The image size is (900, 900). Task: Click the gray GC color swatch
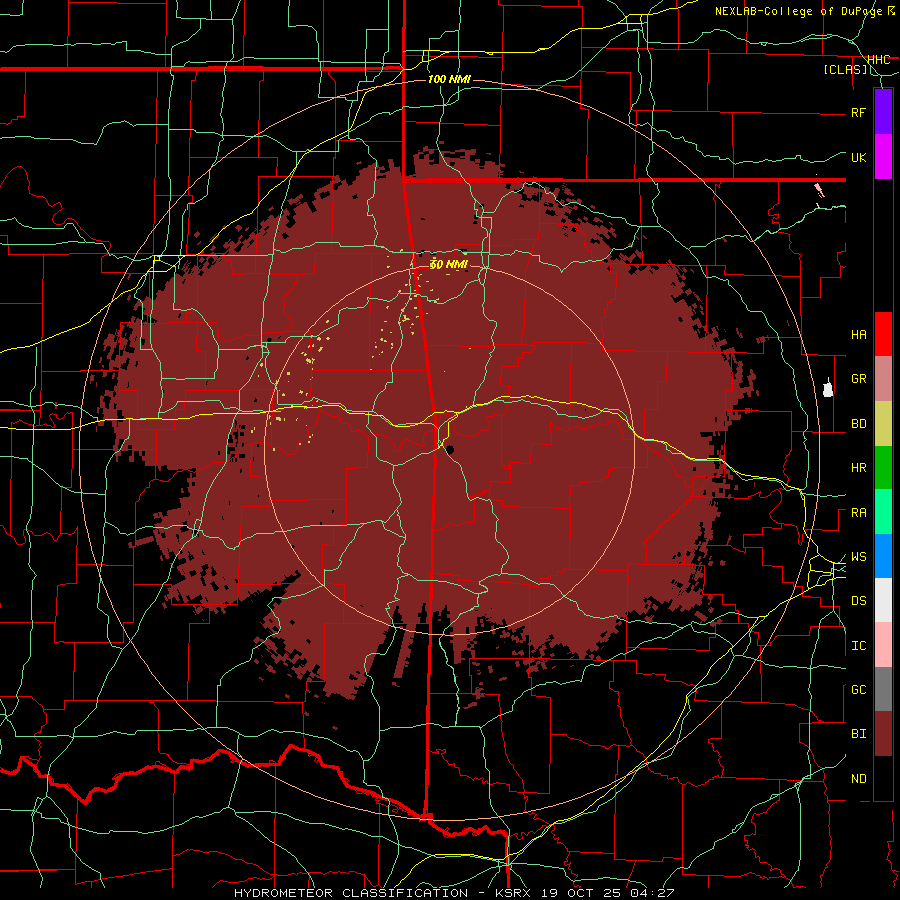tap(883, 689)
